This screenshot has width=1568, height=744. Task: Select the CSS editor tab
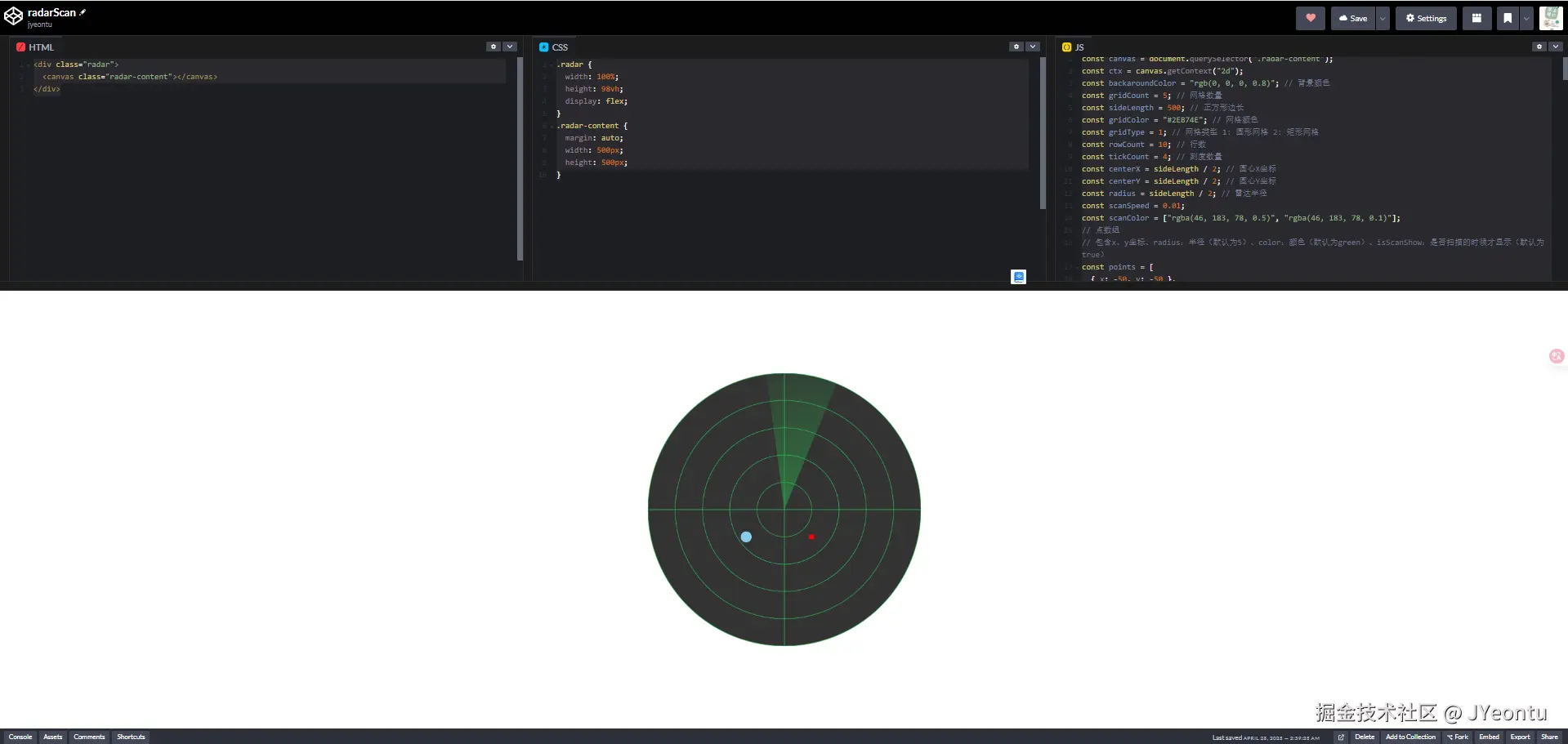(x=554, y=47)
